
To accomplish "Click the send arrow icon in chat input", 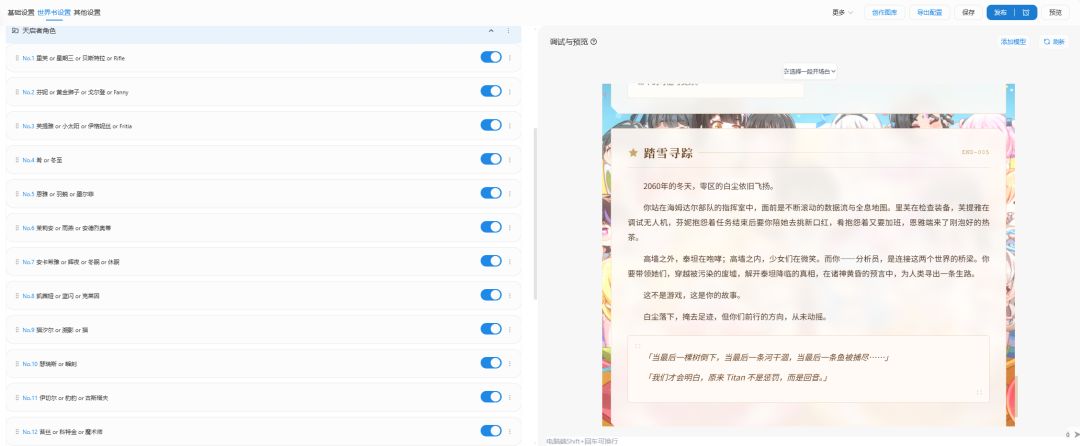I will click(1075, 434).
